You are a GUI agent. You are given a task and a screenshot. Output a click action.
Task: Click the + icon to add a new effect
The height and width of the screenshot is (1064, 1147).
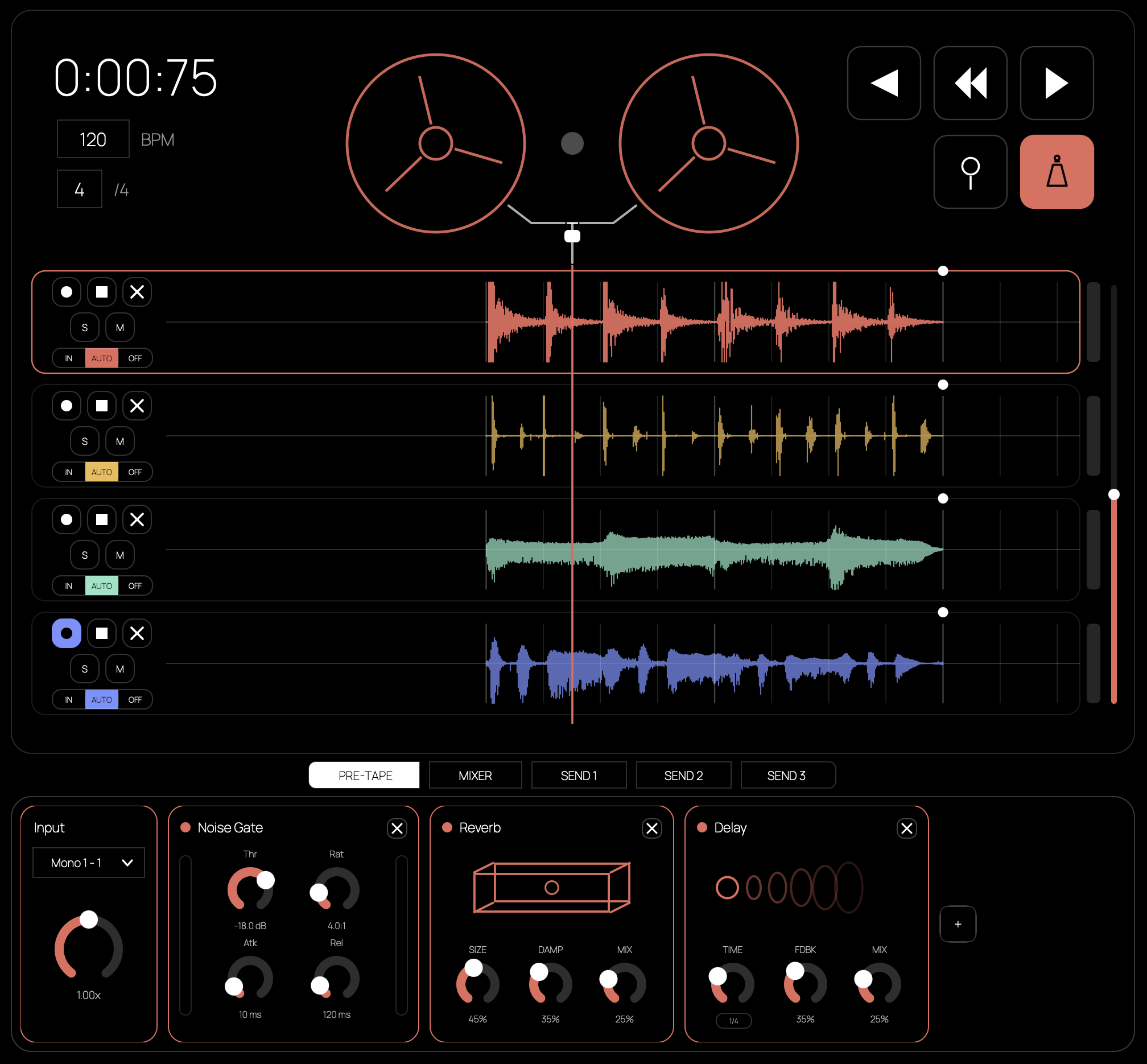pos(958,924)
